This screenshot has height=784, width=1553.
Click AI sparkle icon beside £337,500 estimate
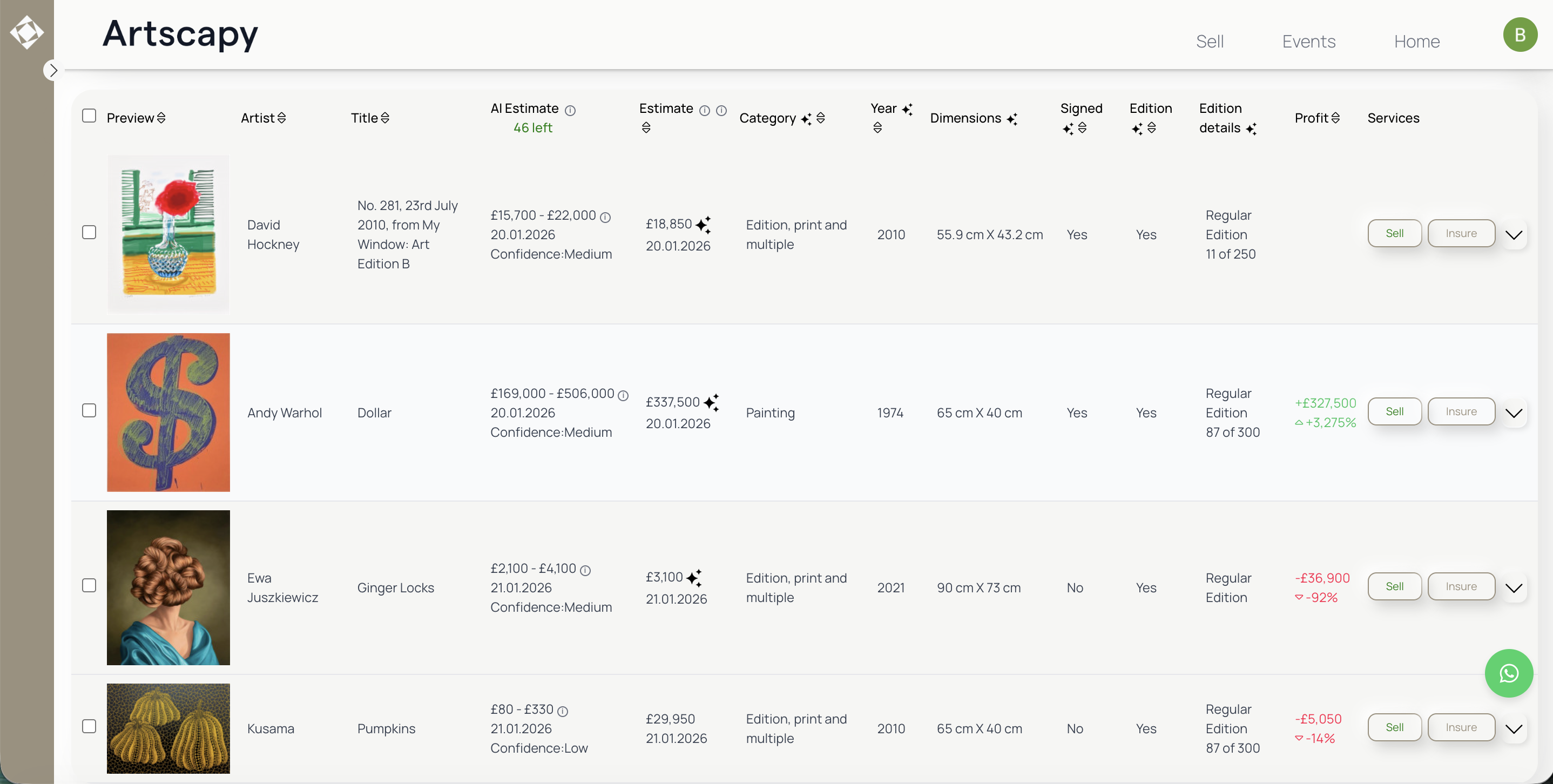pos(711,403)
